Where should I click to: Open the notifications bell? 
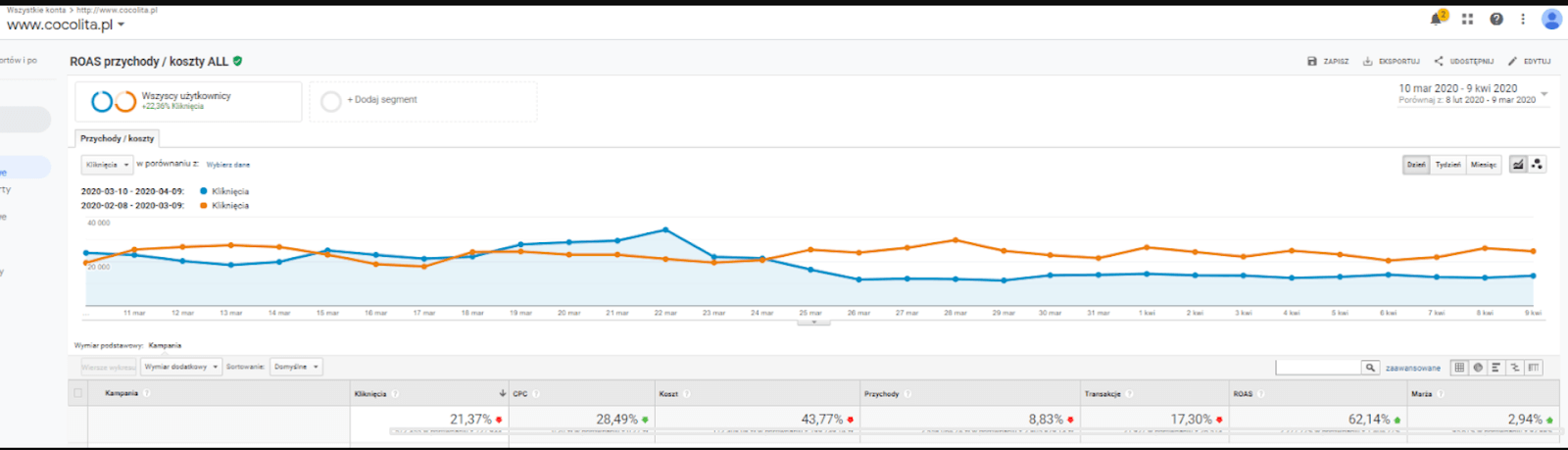pyautogui.click(x=1437, y=19)
